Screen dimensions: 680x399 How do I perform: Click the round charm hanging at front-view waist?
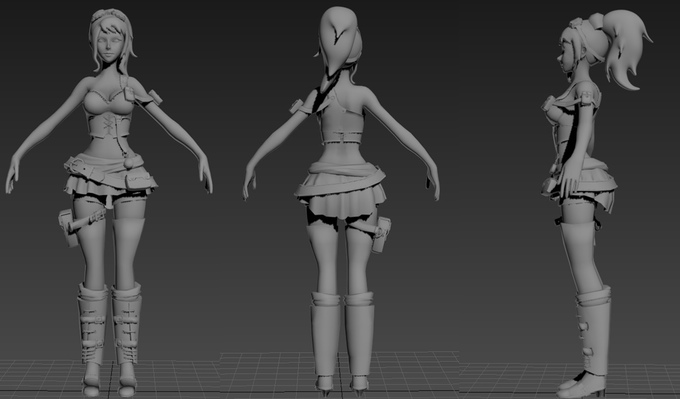click(x=129, y=164)
